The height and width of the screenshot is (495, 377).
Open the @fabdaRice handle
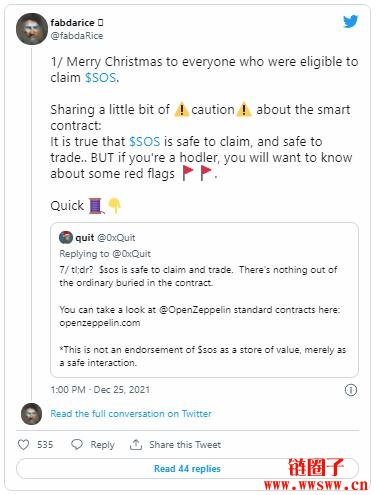77,36
